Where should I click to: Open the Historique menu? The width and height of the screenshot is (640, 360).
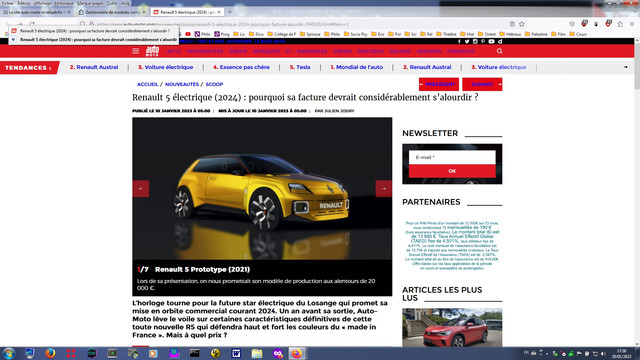point(64,3)
